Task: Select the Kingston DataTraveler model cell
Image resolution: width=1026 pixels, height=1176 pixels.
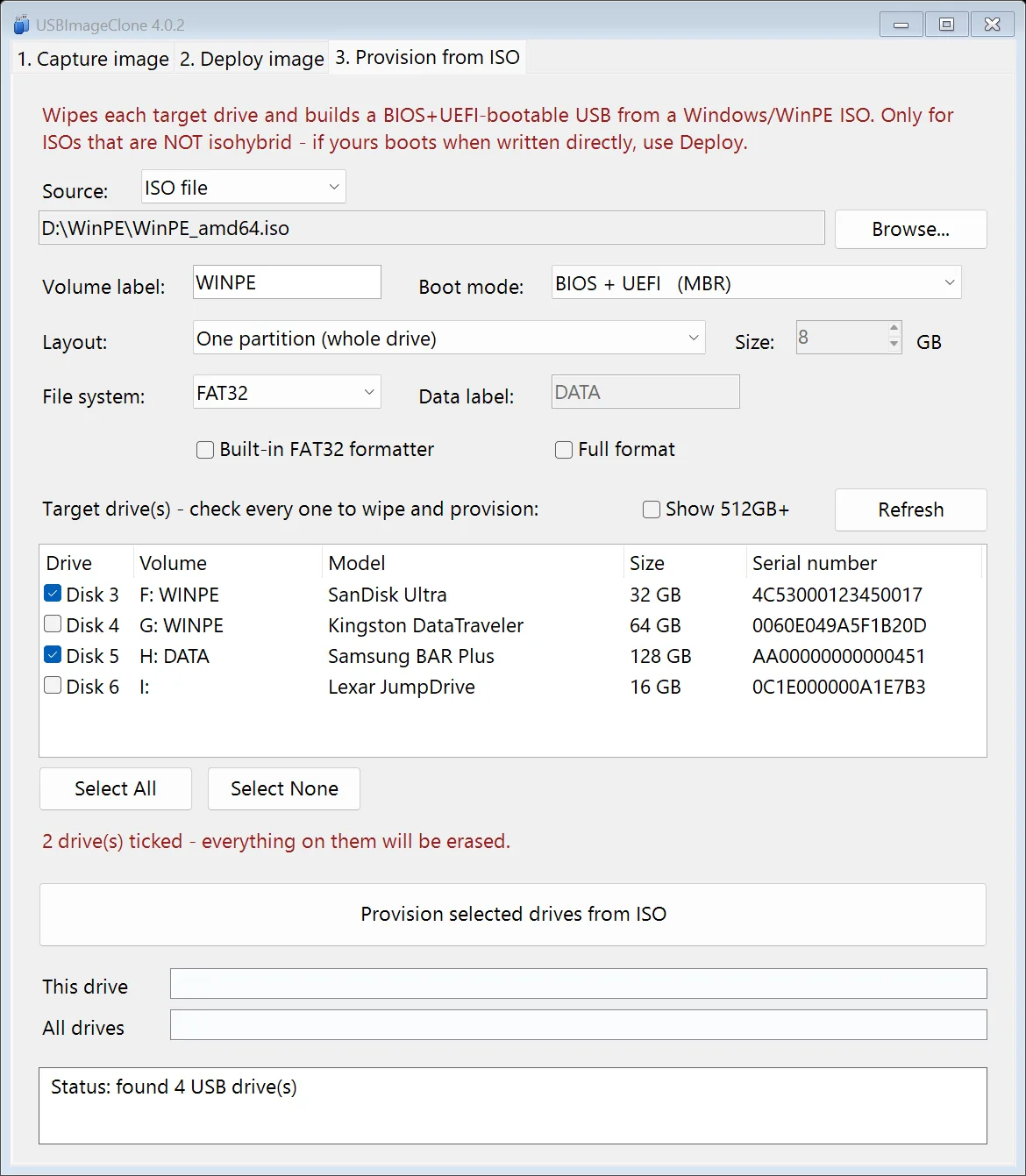Action: 425,625
